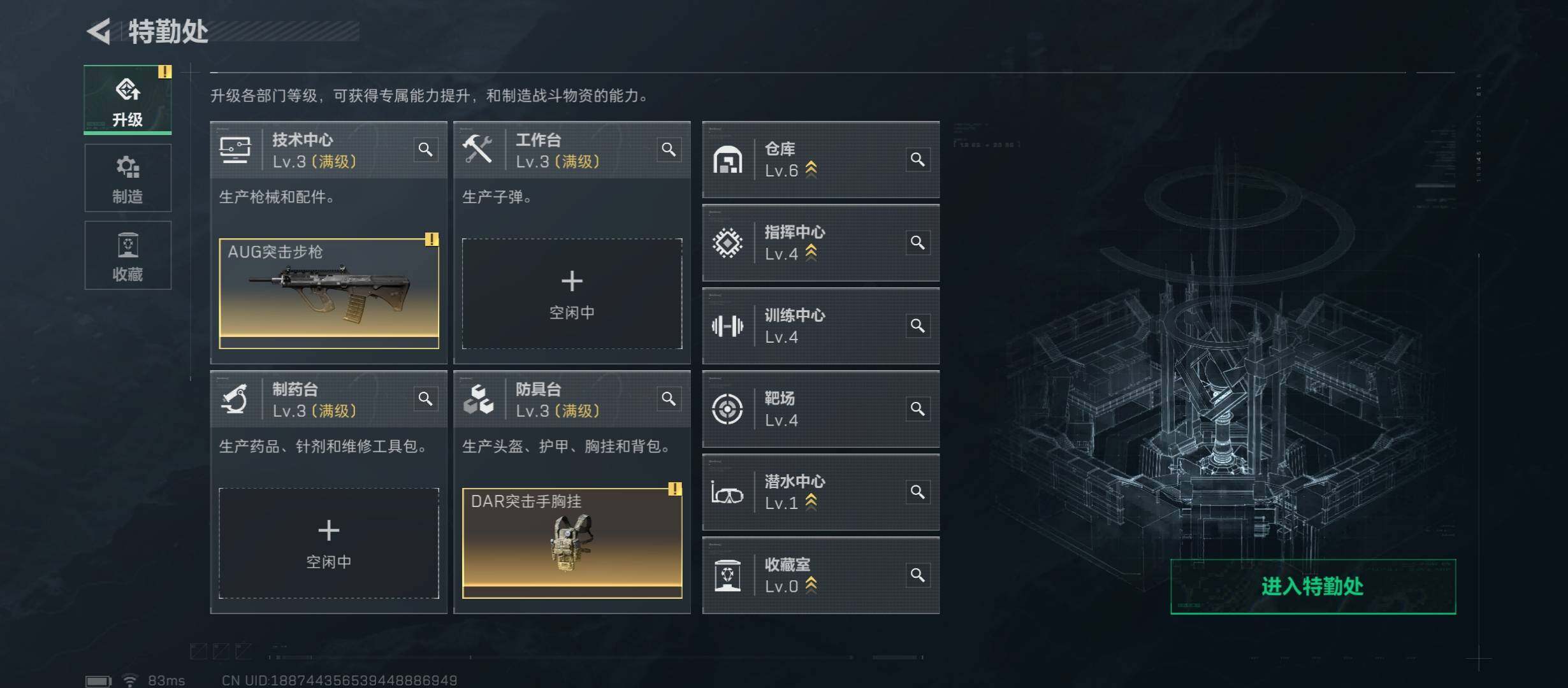Collect the DAR突击手胸挂 item
Viewport: 1568px width, 688px height.
point(572,543)
